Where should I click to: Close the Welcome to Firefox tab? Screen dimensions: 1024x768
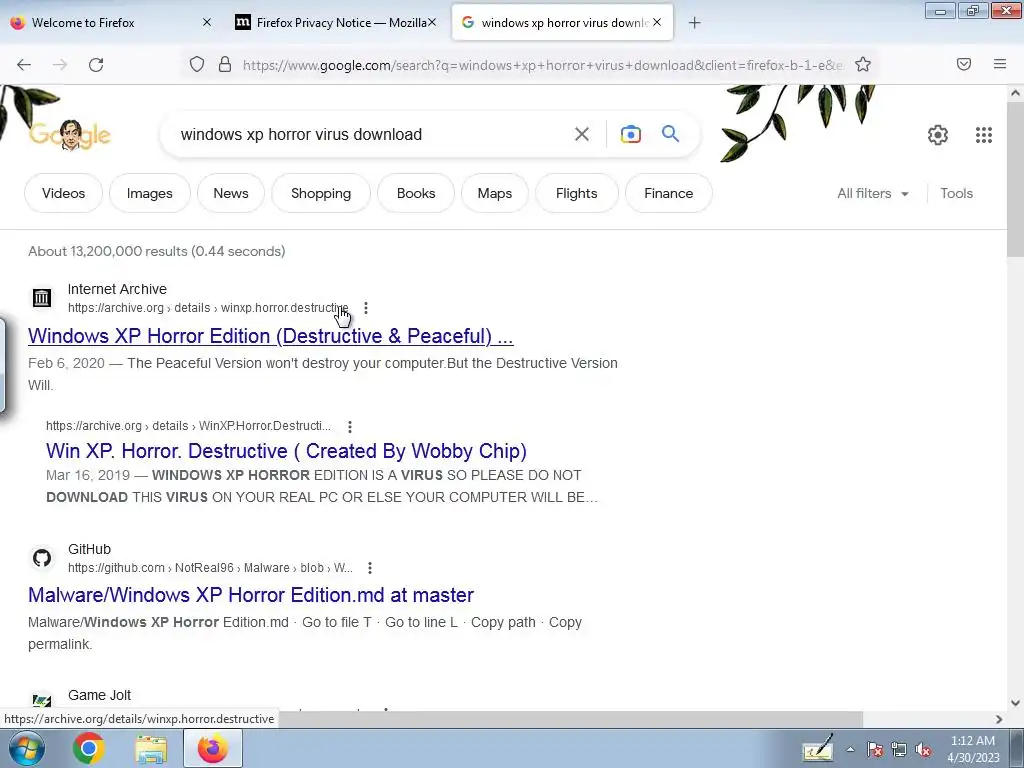click(x=206, y=22)
